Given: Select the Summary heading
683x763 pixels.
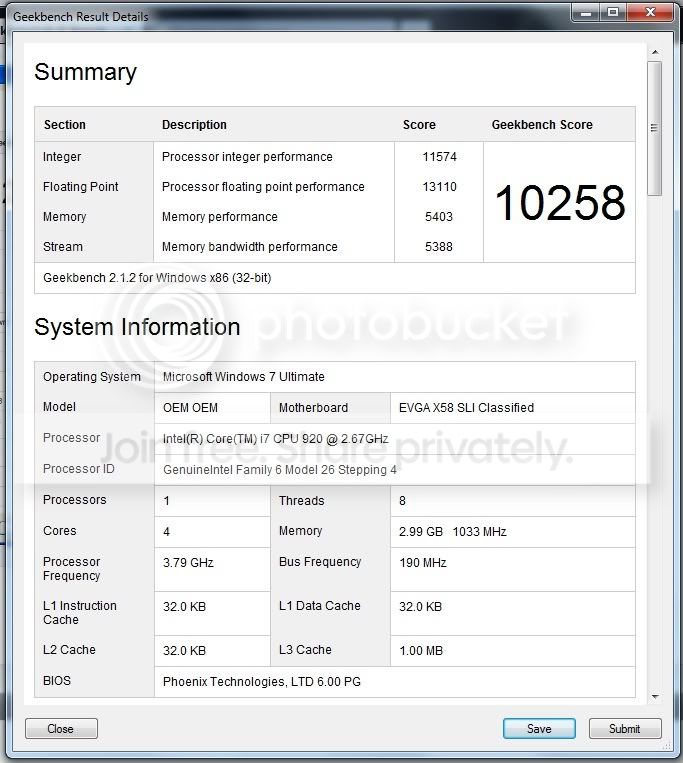Looking at the screenshot, I should (85, 72).
